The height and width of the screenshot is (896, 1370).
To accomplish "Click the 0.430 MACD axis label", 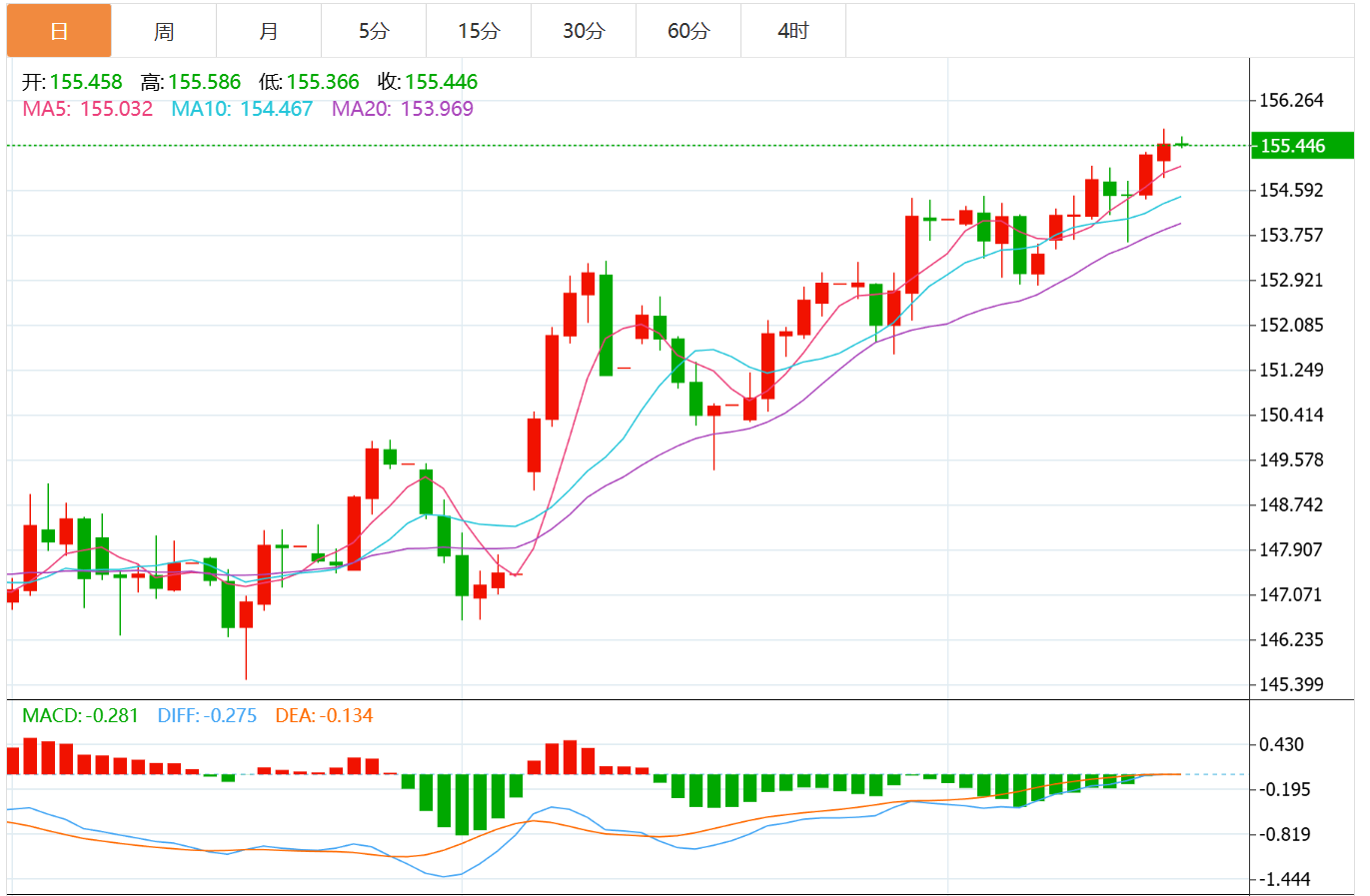I will [1281, 744].
